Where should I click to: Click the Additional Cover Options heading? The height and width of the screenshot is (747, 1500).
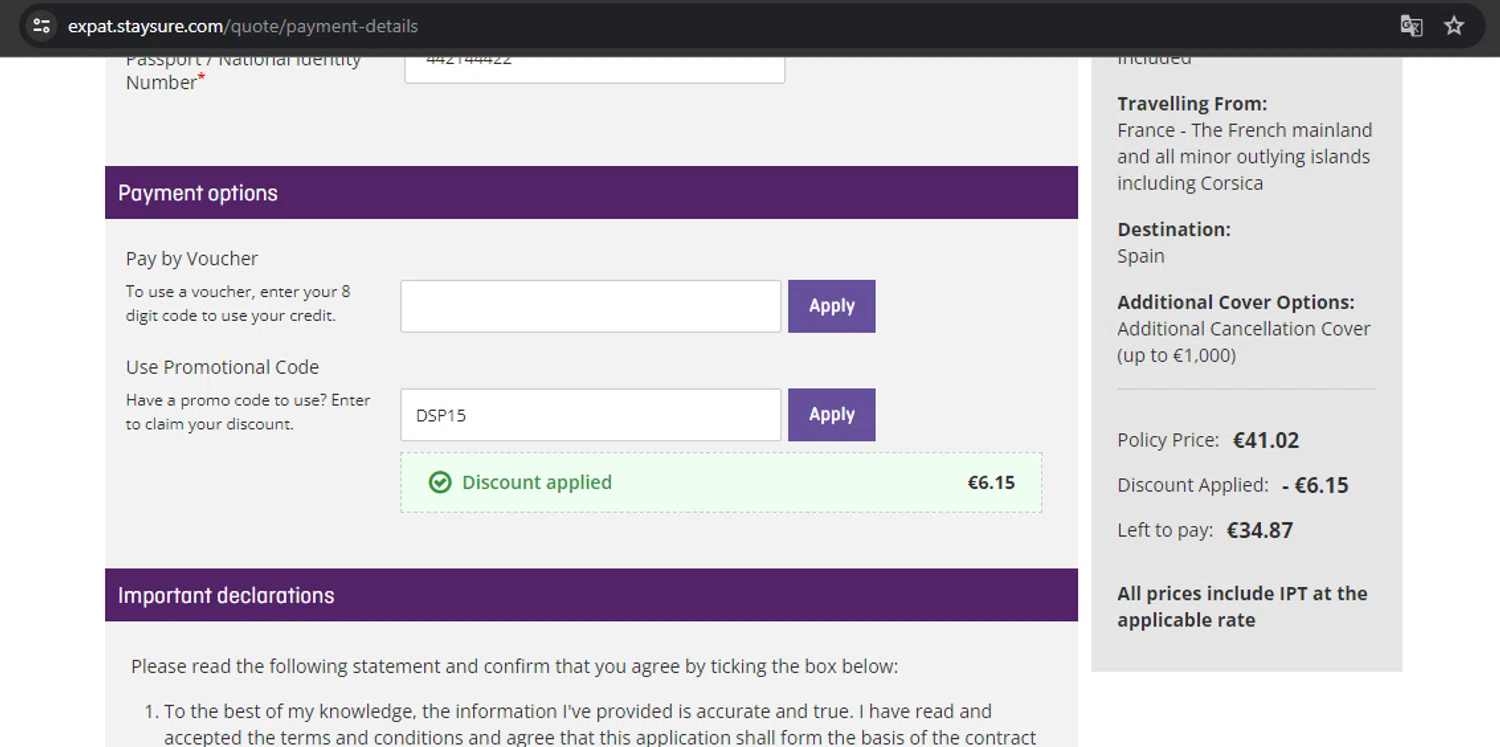[1235, 302]
